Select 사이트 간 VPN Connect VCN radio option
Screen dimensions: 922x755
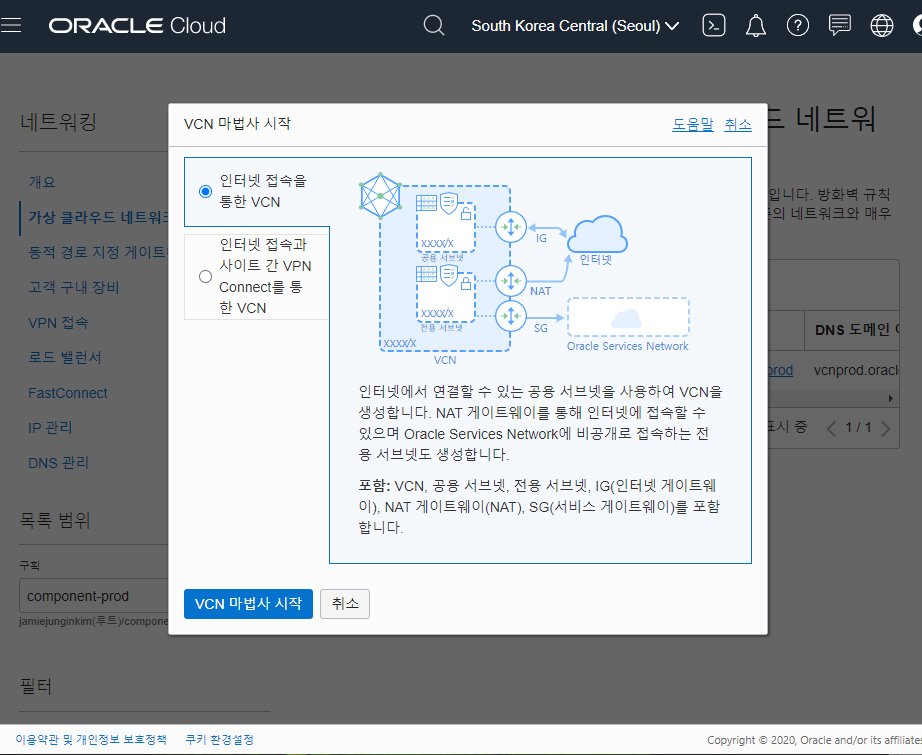[x=205, y=276]
